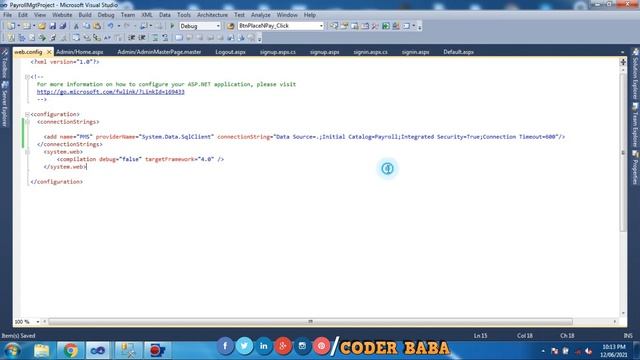Switch to the Admin/Home.aspx tab
This screenshot has height=360, width=640.
80,52
